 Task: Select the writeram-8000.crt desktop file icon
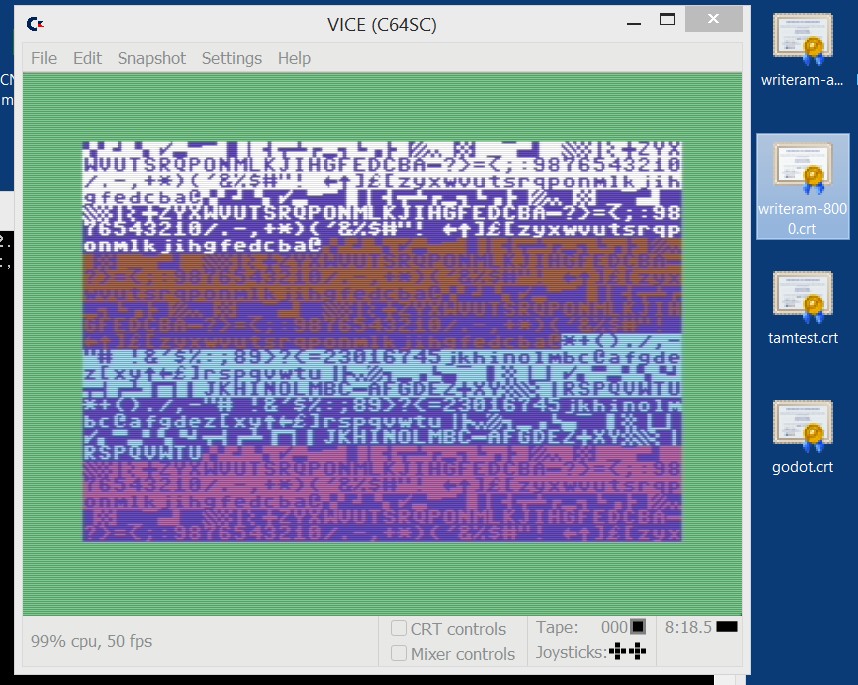[x=802, y=187]
